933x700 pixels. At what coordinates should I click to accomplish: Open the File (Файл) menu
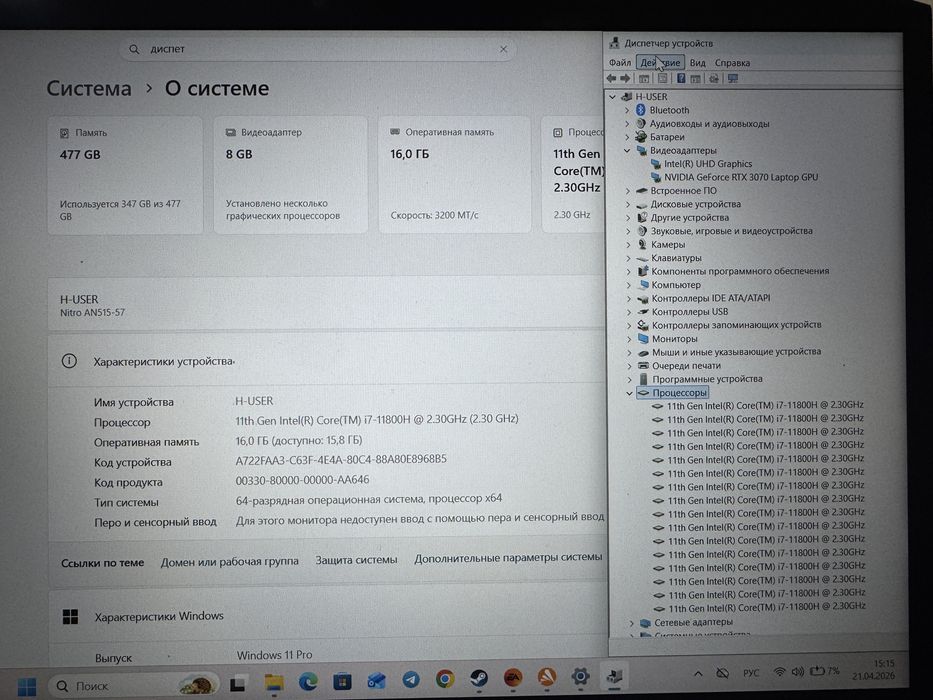click(620, 62)
